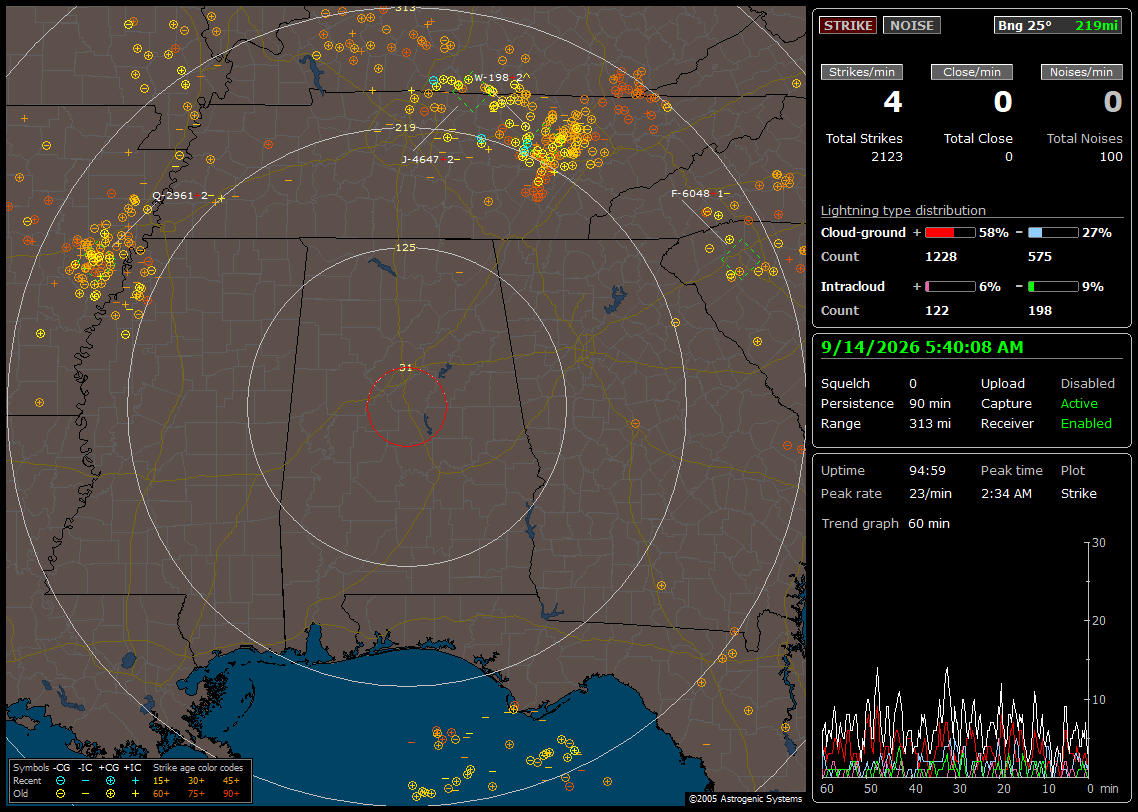The width and height of the screenshot is (1138, 812).
Task: Open the Astrogenic Systems copyright link
Action: click(745, 798)
